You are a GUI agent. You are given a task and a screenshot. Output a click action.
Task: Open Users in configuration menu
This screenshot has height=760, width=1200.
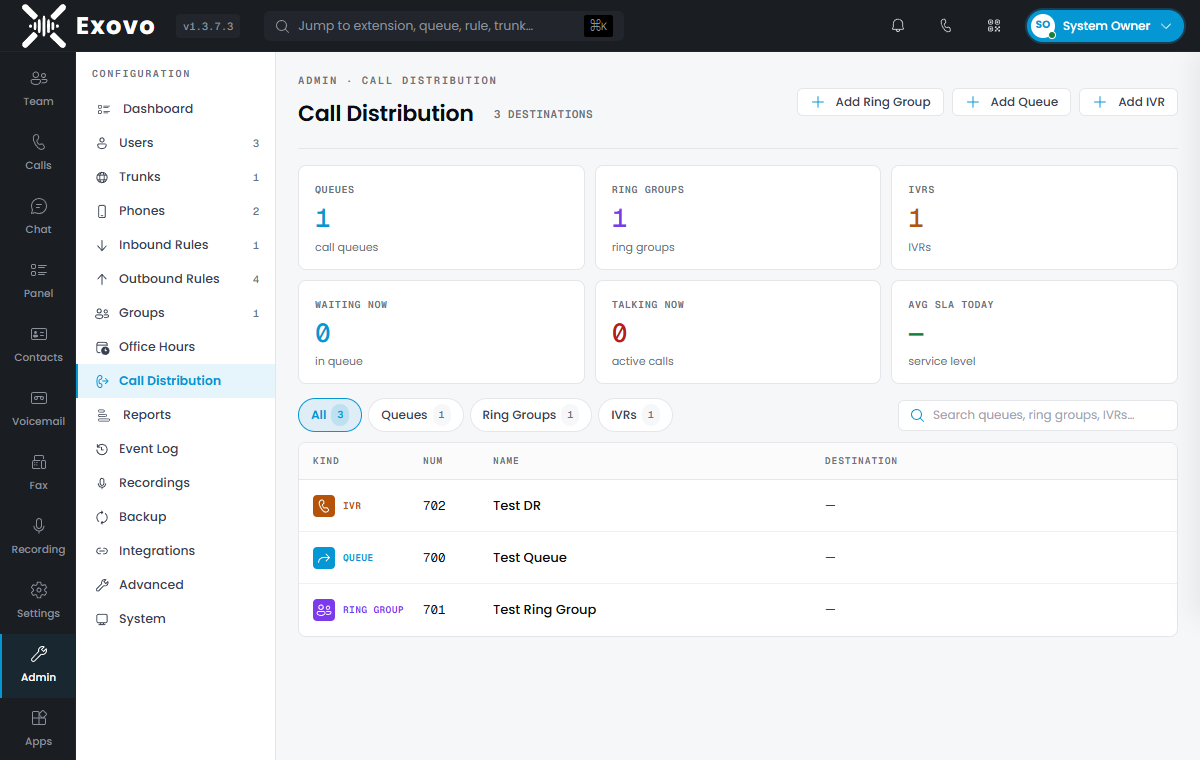pyautogui.click(x=175, y=143)
